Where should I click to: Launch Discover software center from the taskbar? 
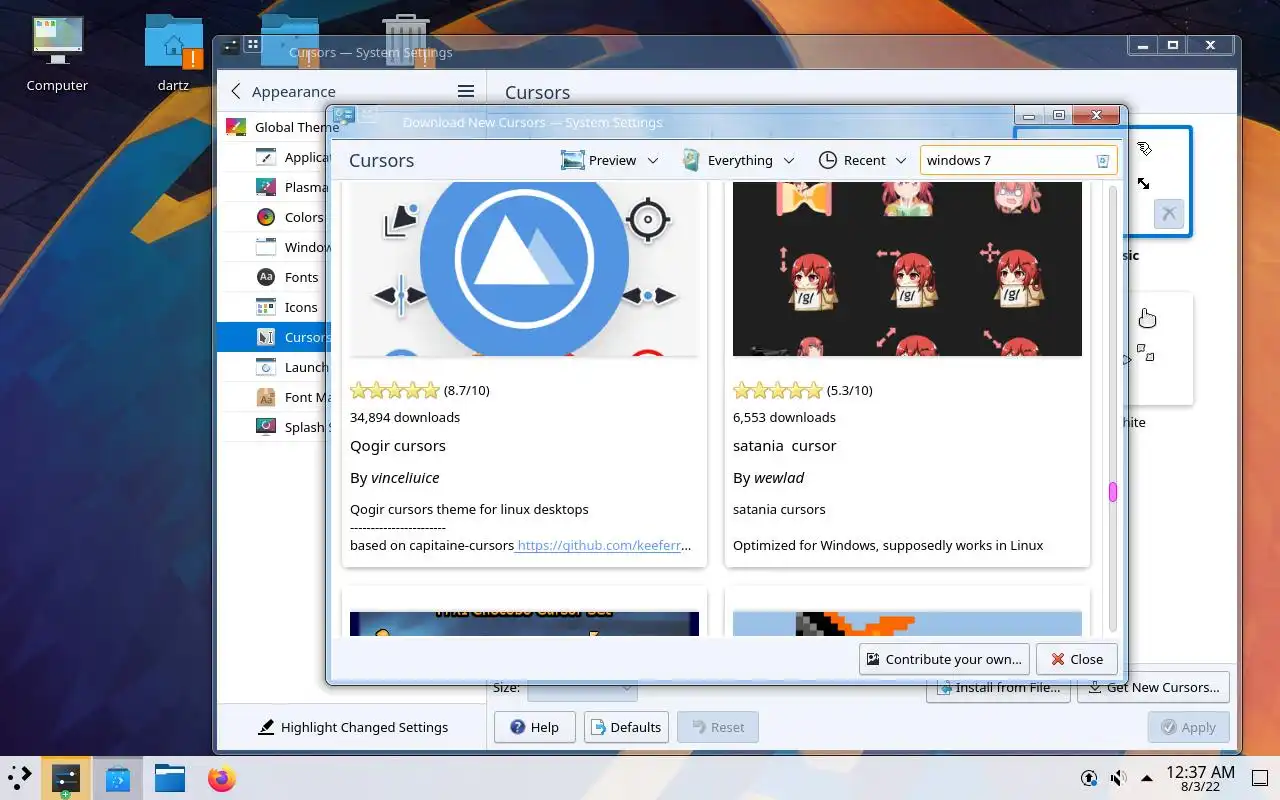click(x=118, y=778)
